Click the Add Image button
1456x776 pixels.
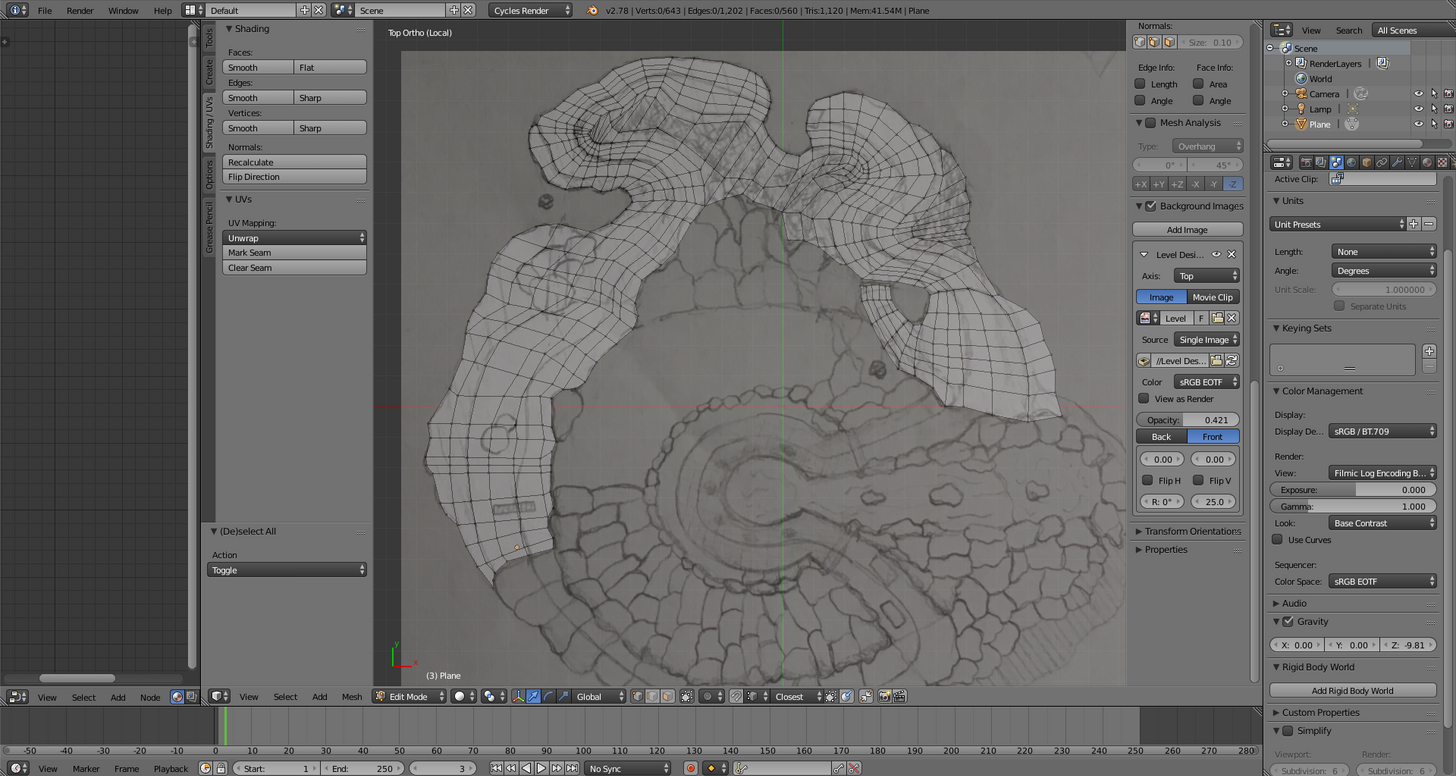1187,230
